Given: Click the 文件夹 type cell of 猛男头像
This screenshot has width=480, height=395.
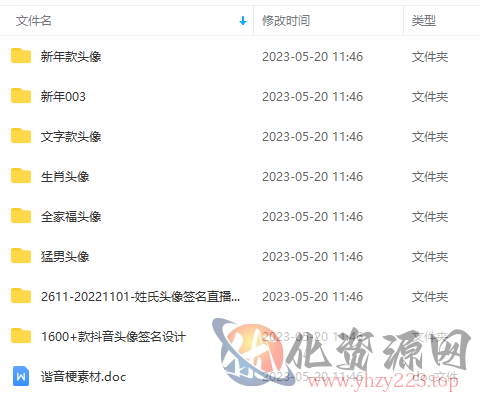Looking at the screenshot, I should (x=430, y=257).
